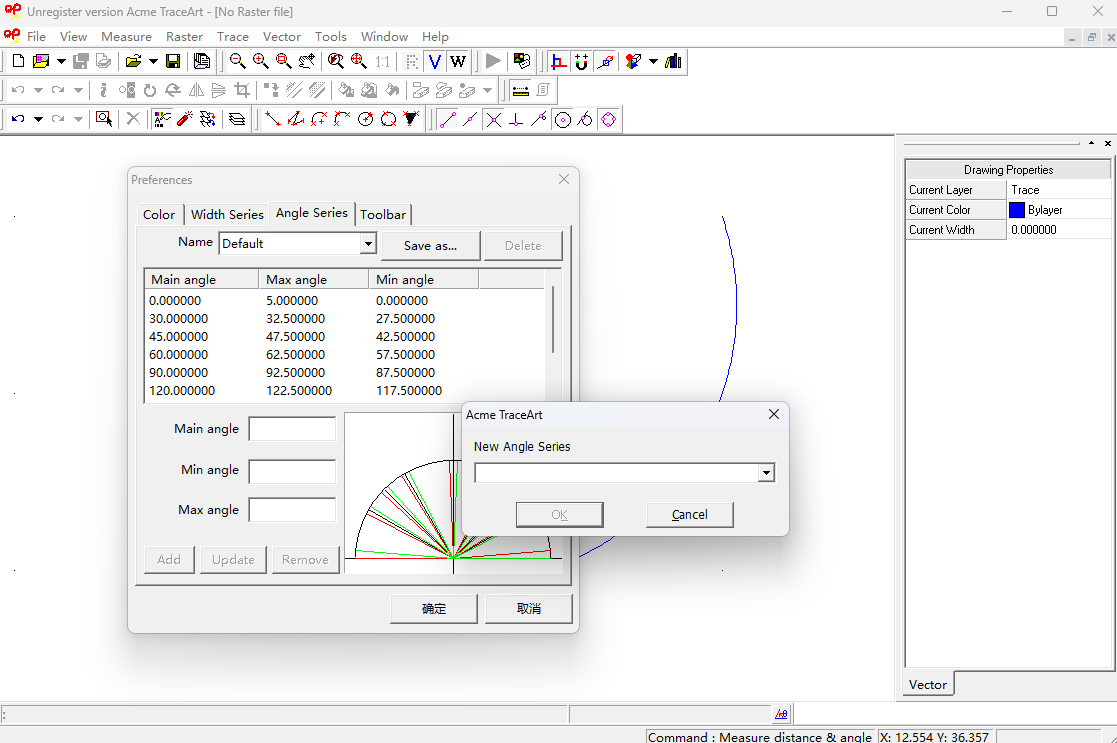Click the blue Current Color swatch
Screen dimensions: 1117x743
(1017, 210)
